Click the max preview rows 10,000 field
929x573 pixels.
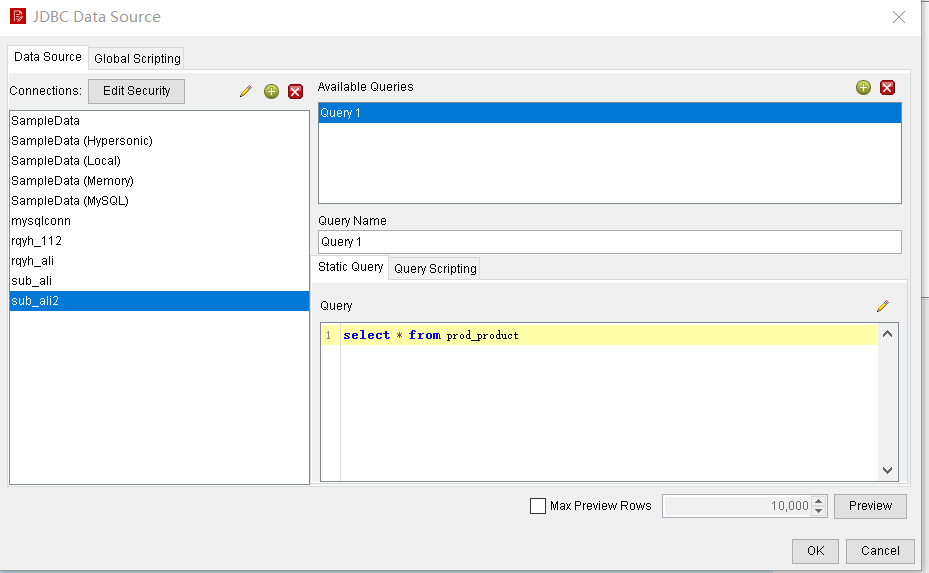[x=737, y=506]
